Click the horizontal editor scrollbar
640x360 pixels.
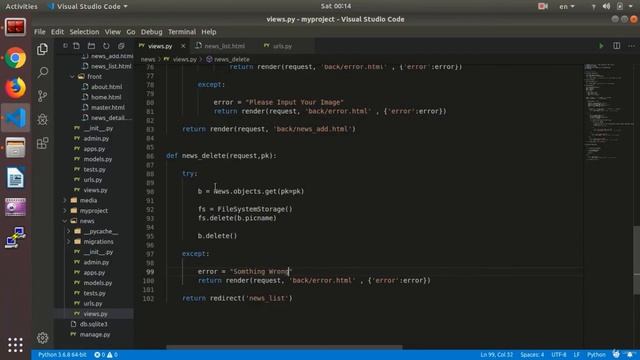pos(284,347)
